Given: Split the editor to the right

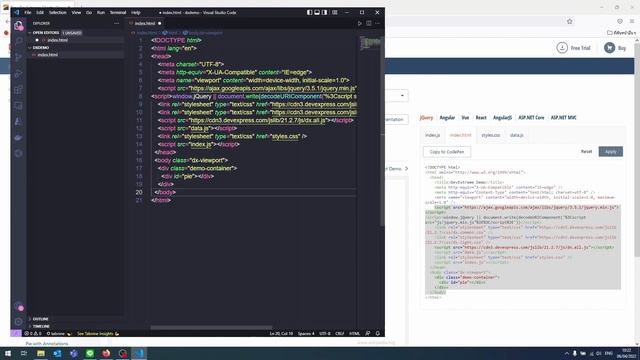Looking at the screenshot, I should 369,23.
